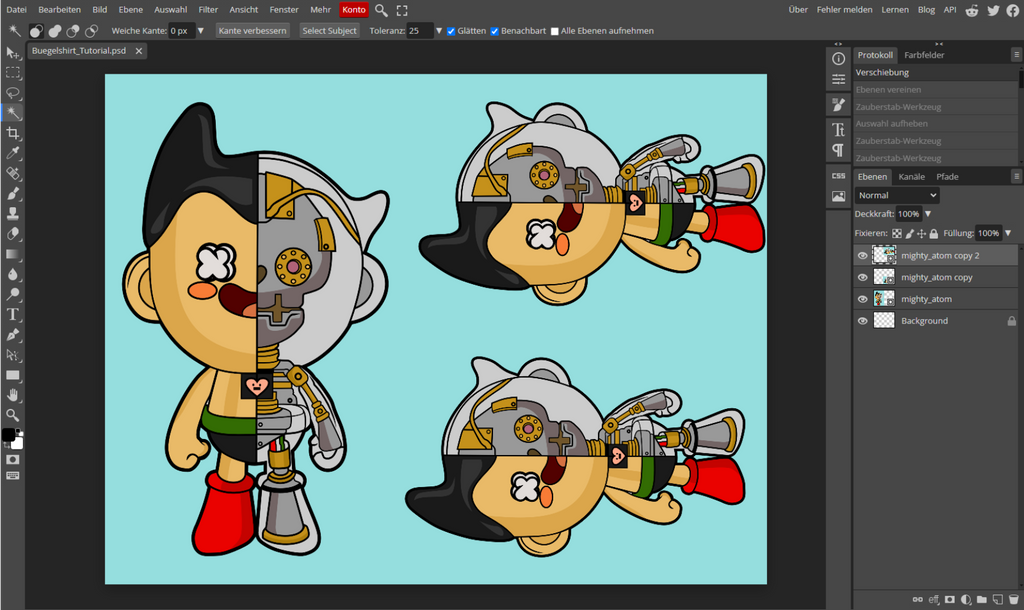This screenshot has height=610, width=1024.
Task: Open the Character panel icon
Action: [839, 129]
